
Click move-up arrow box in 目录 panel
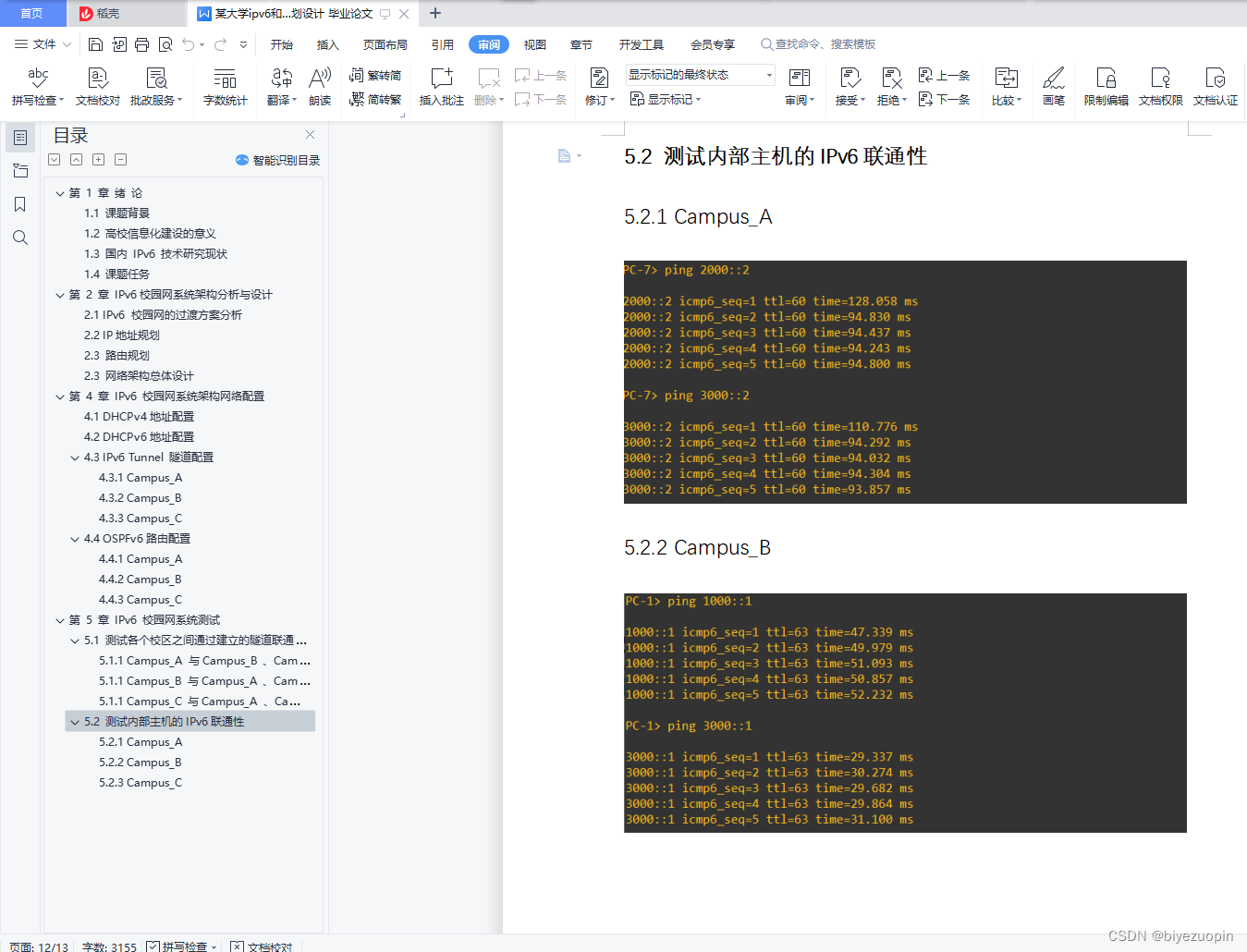(x=77, y=160)
